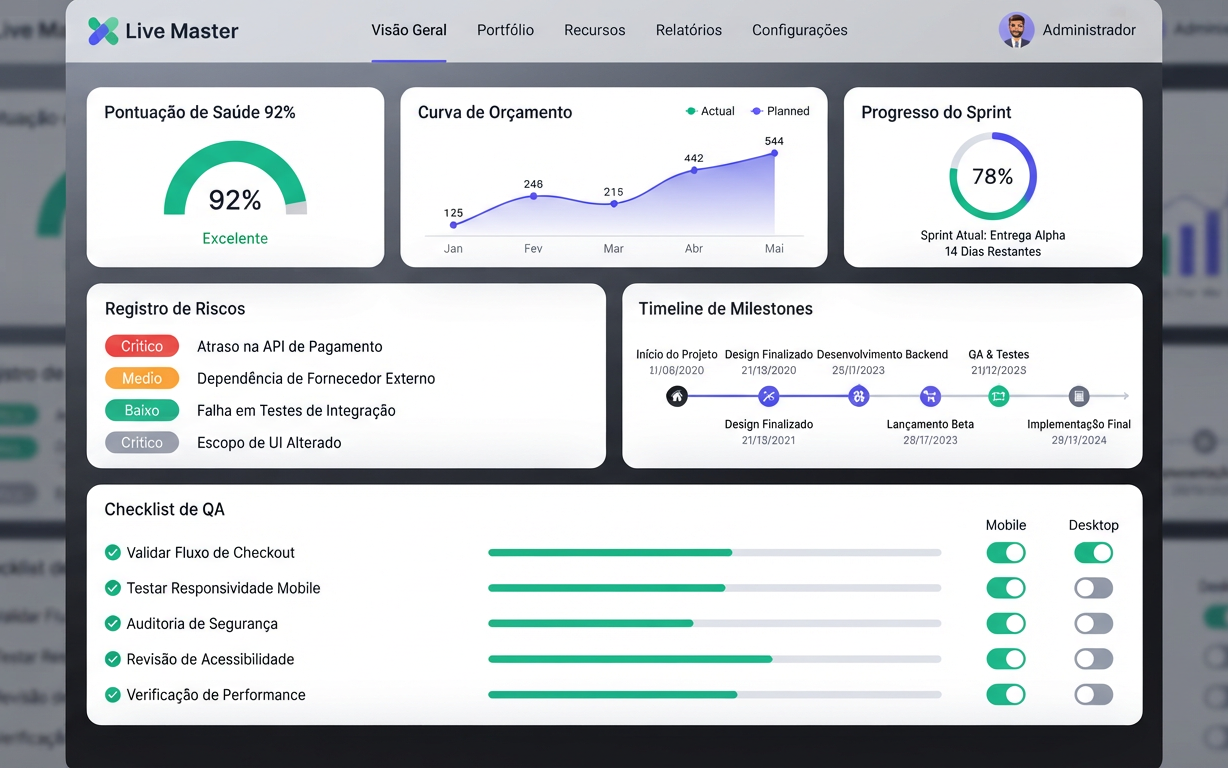Click the Revisão de Acessibilidade progress bar

point(714,659)
